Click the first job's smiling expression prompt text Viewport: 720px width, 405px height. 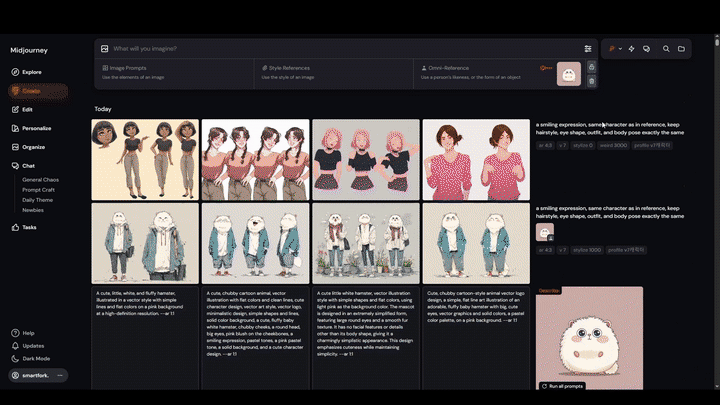(x=610, y=129)
